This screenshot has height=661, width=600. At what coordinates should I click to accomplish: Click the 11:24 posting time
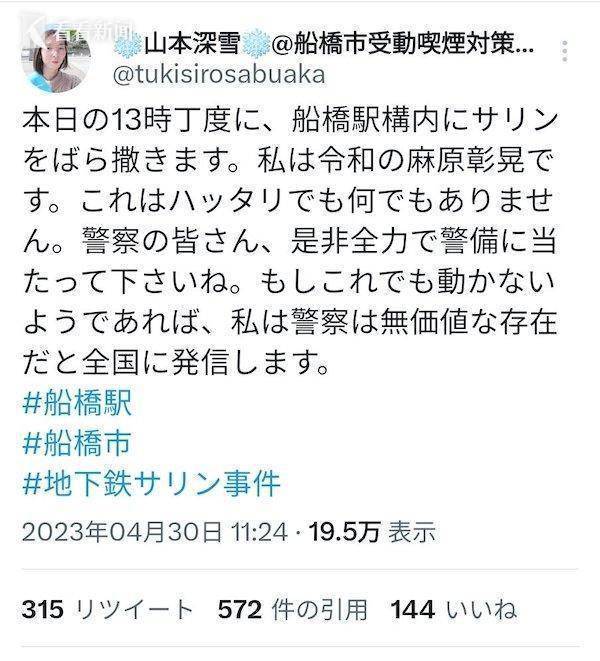[258, 532]
